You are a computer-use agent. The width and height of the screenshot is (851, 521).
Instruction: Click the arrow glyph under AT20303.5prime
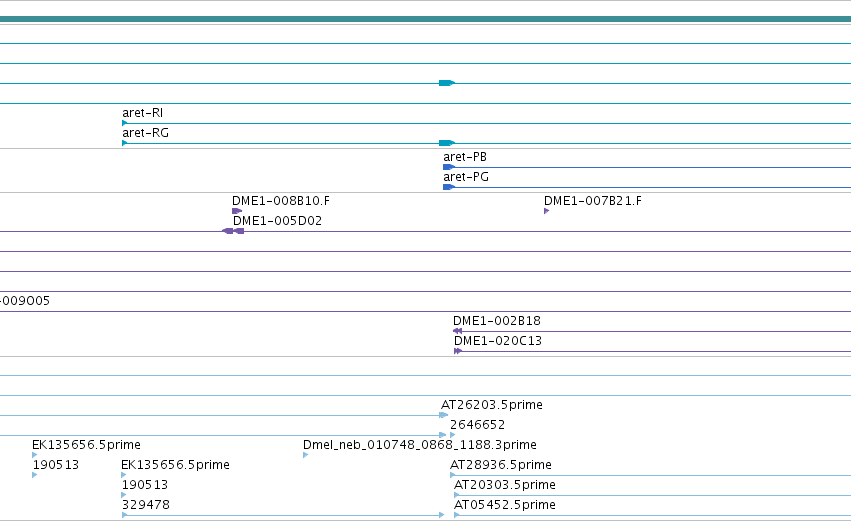[456, 495]
